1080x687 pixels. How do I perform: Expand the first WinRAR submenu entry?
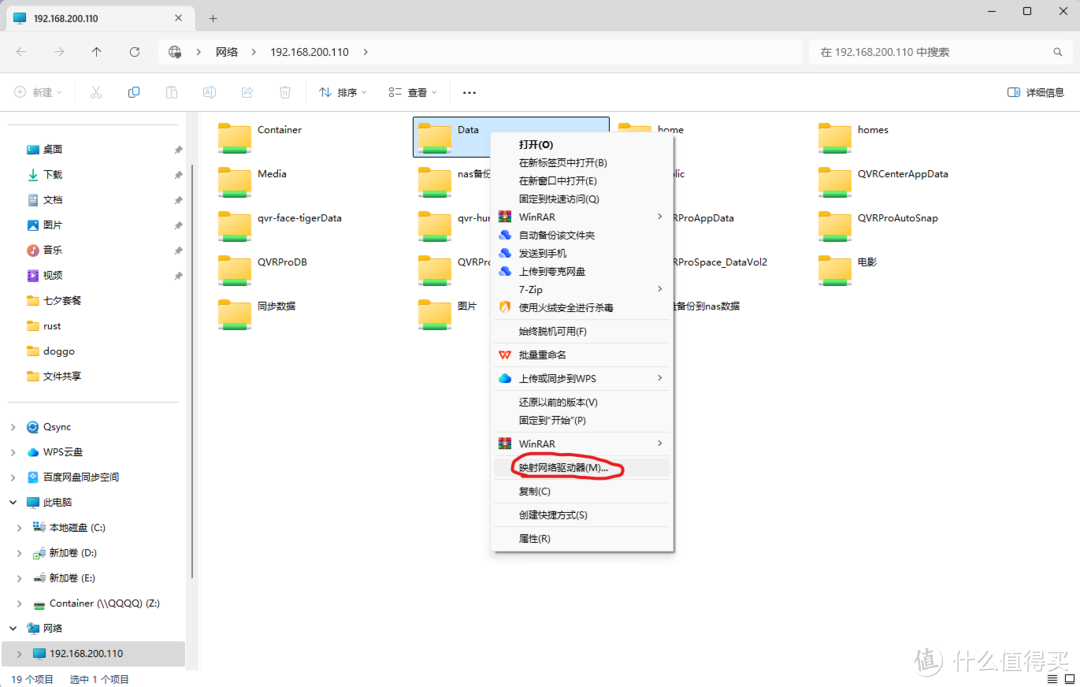click(x=582, y=217)
